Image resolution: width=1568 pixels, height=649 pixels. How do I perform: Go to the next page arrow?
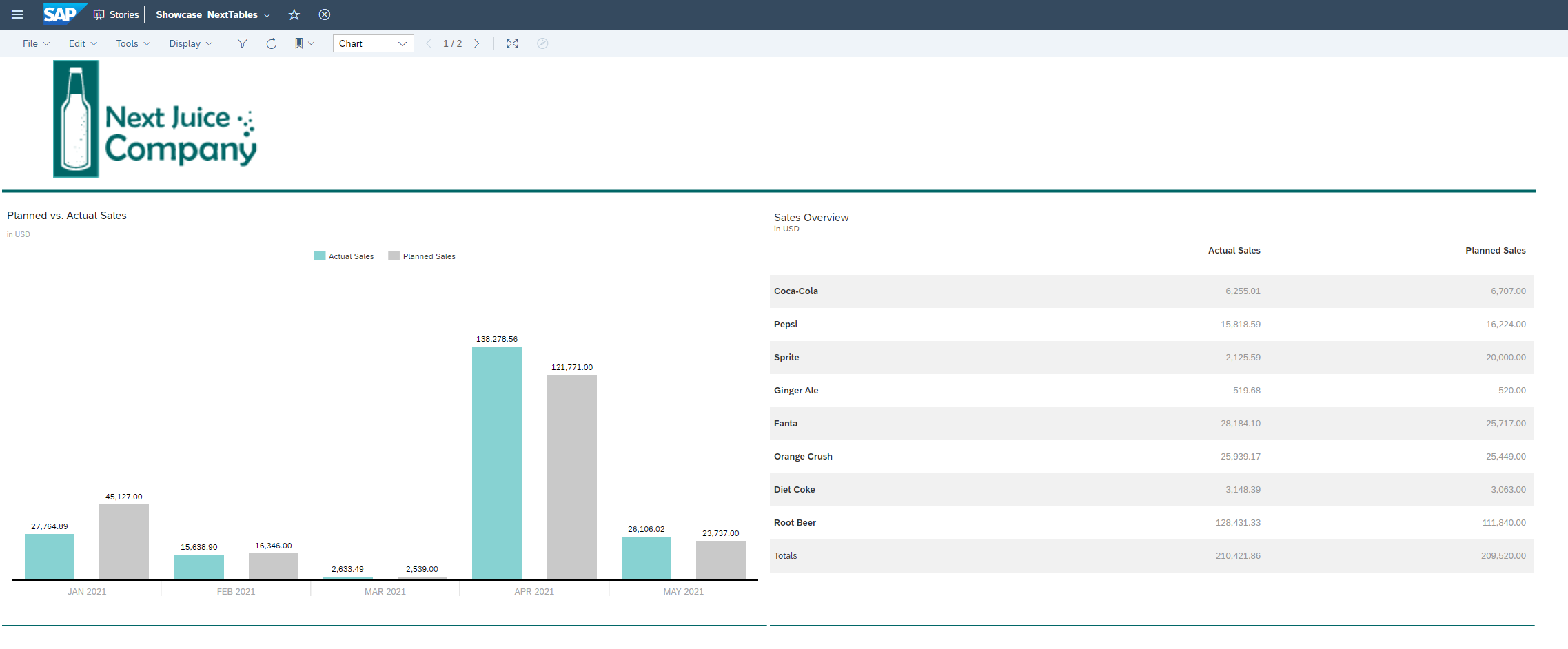pyautogui.click(x=476, y=43)
